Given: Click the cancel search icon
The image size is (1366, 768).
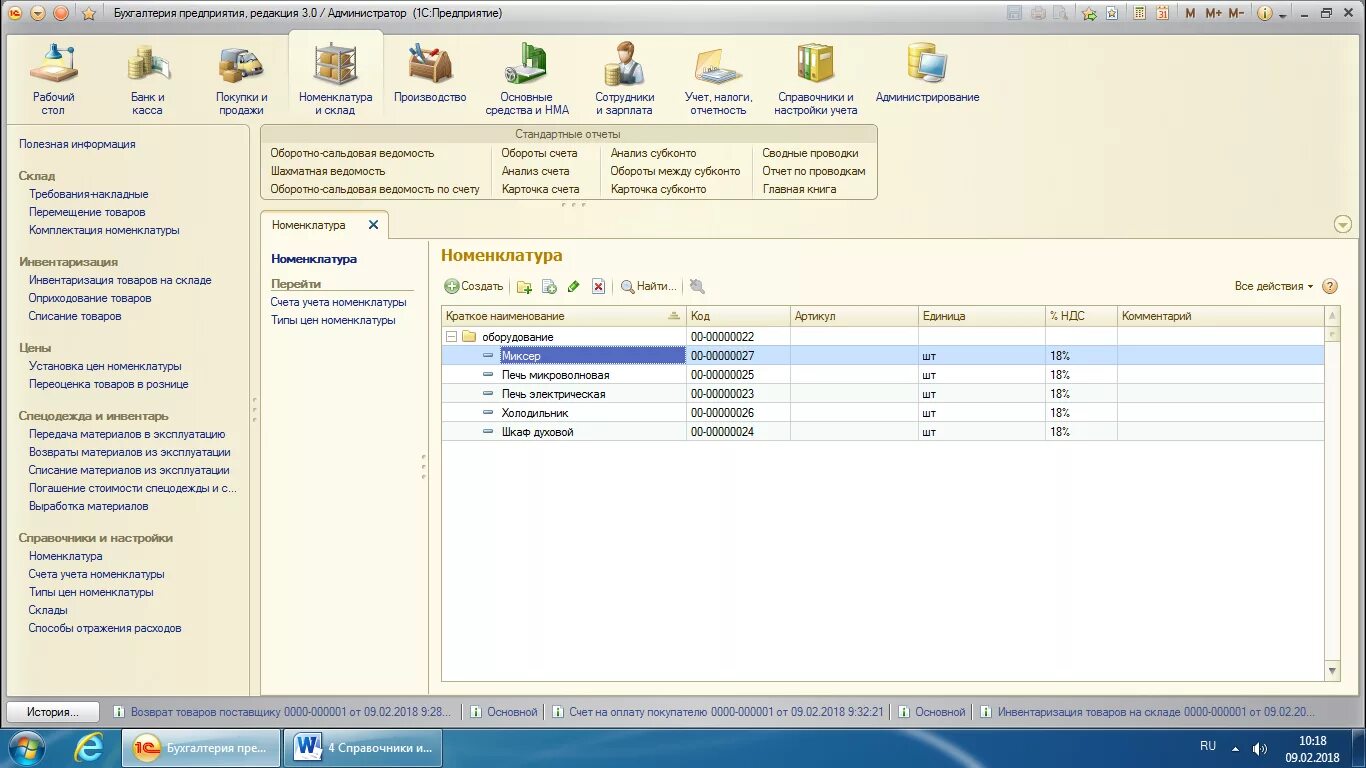Looking at the screenshot, I should pos(697,287).
